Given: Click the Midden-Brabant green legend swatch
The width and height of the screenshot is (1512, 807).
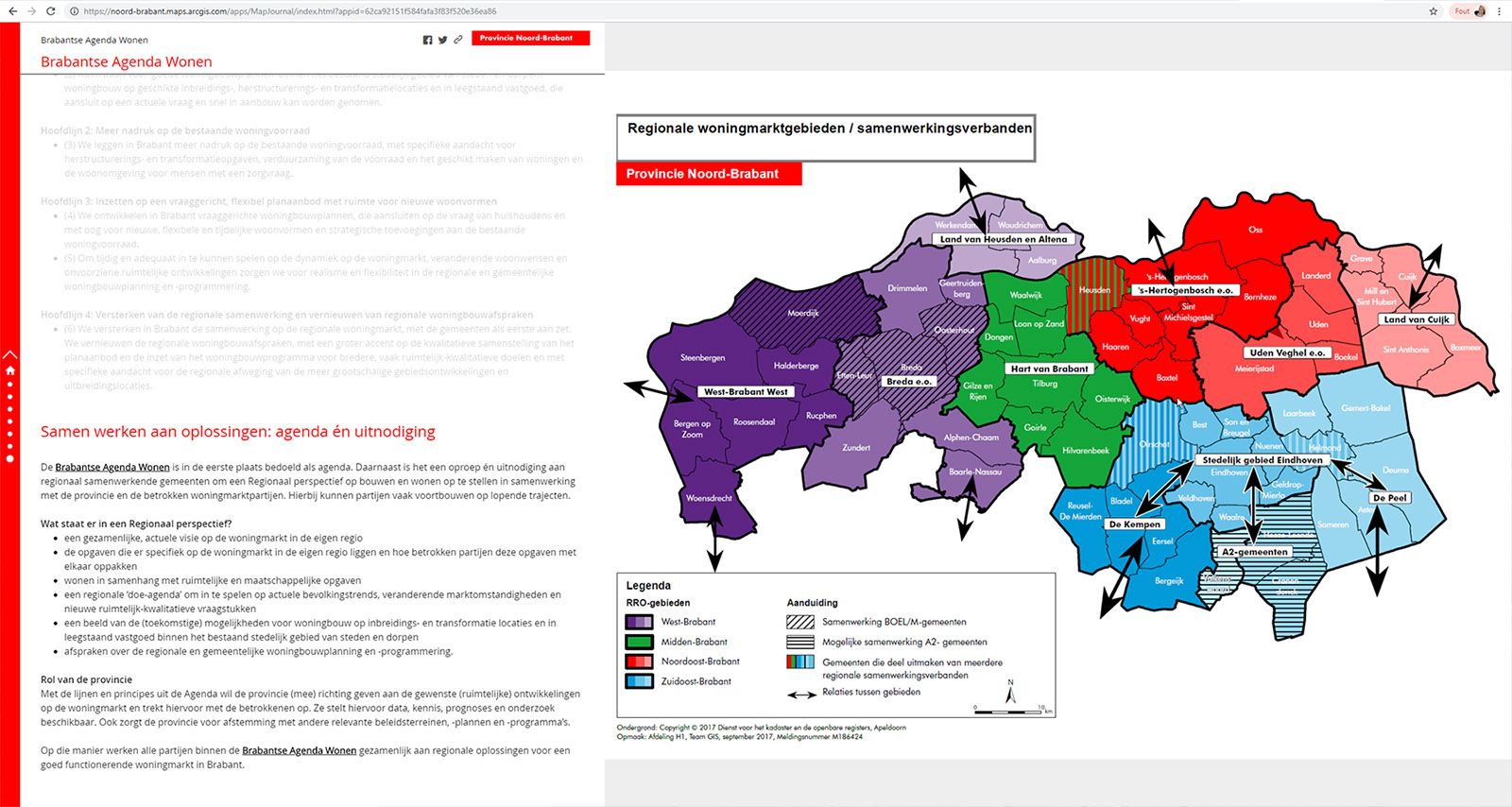Looking at the screenshot, I should pos(639,642).
